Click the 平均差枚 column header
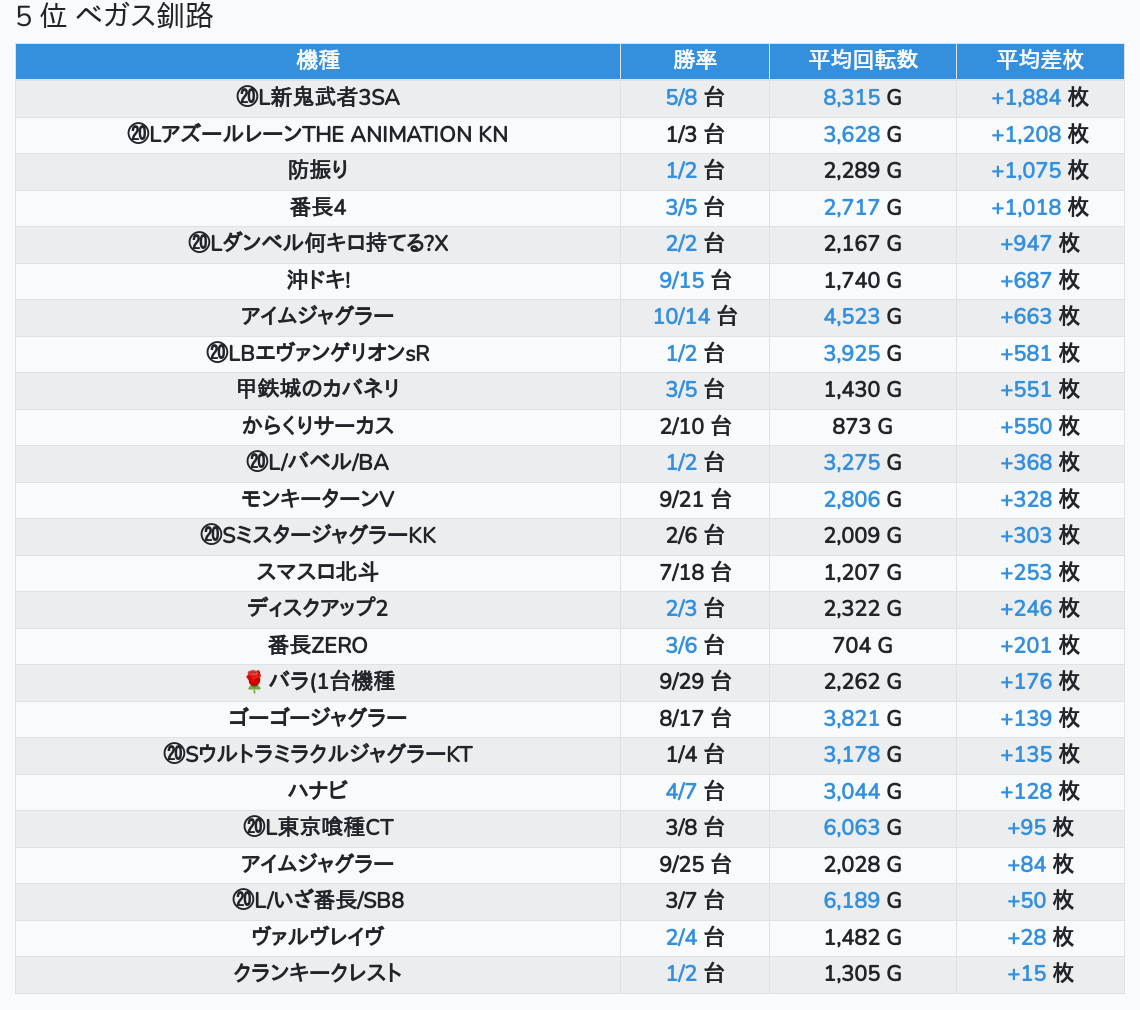This screenshot has height=1010, width=1140. point(1039,61)
